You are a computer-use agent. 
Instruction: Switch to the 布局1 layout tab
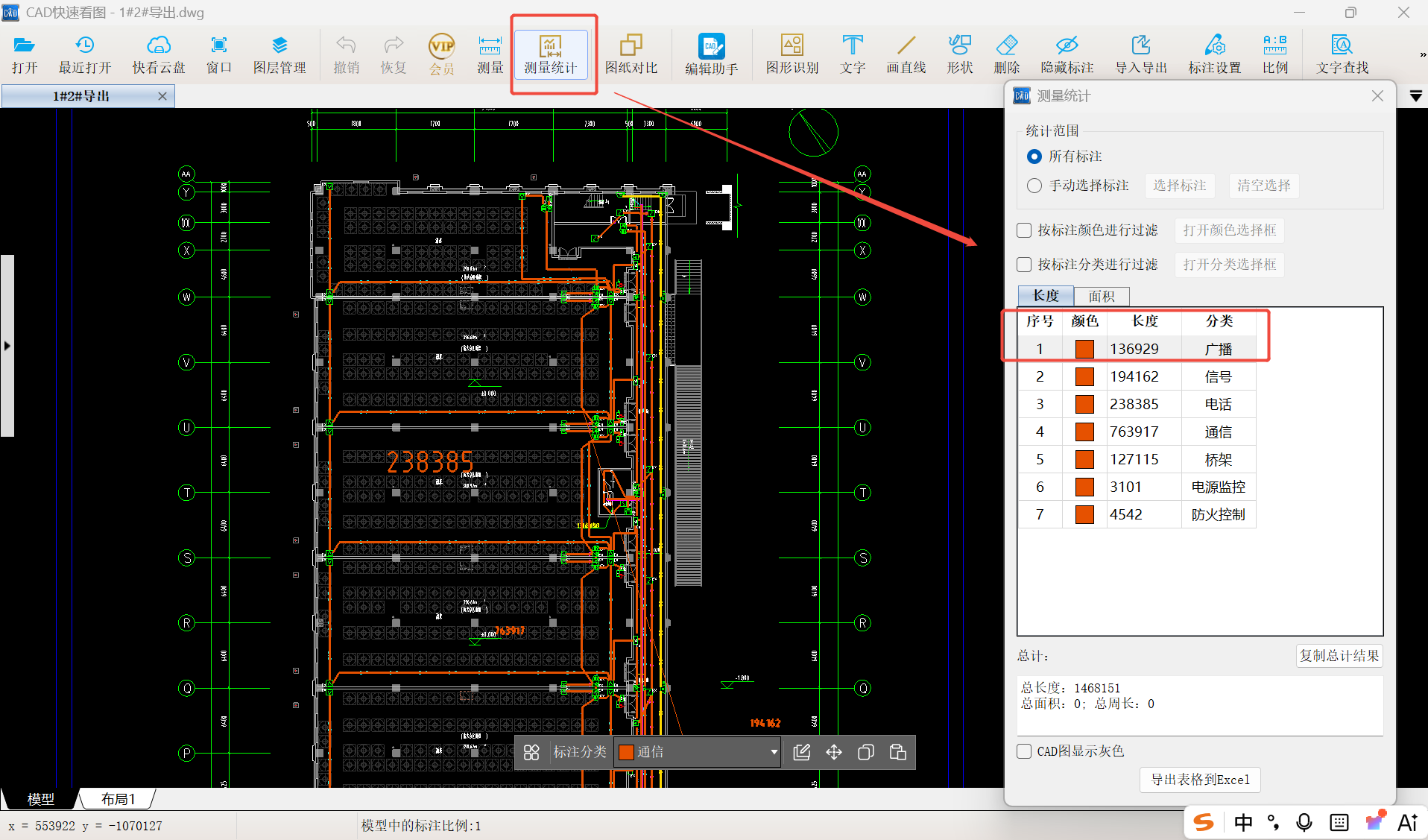[118, 799]
